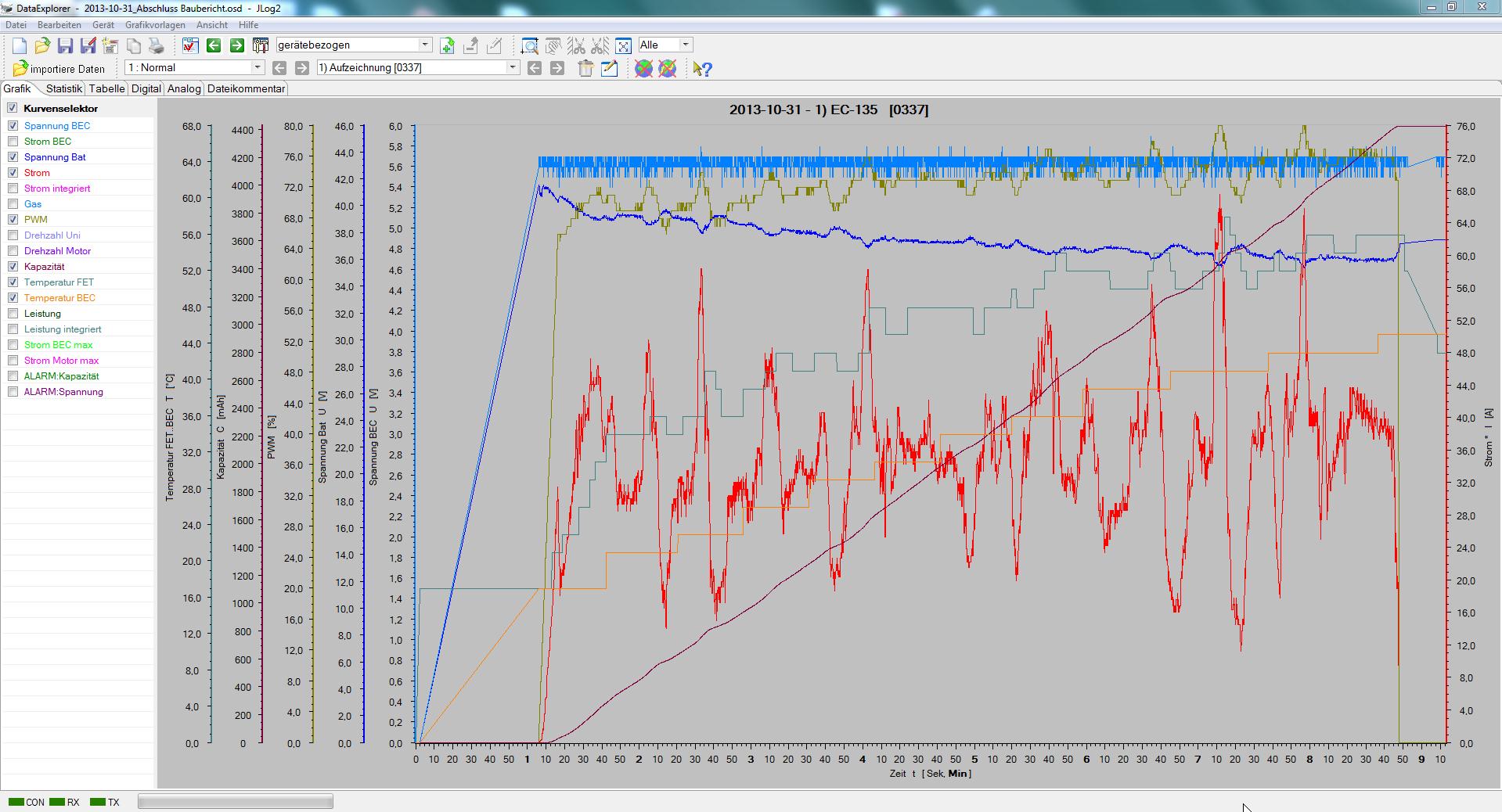This screenshot has height=812, width=1502.
Task: Open the Gerät menu
Action: pos(103,25)
